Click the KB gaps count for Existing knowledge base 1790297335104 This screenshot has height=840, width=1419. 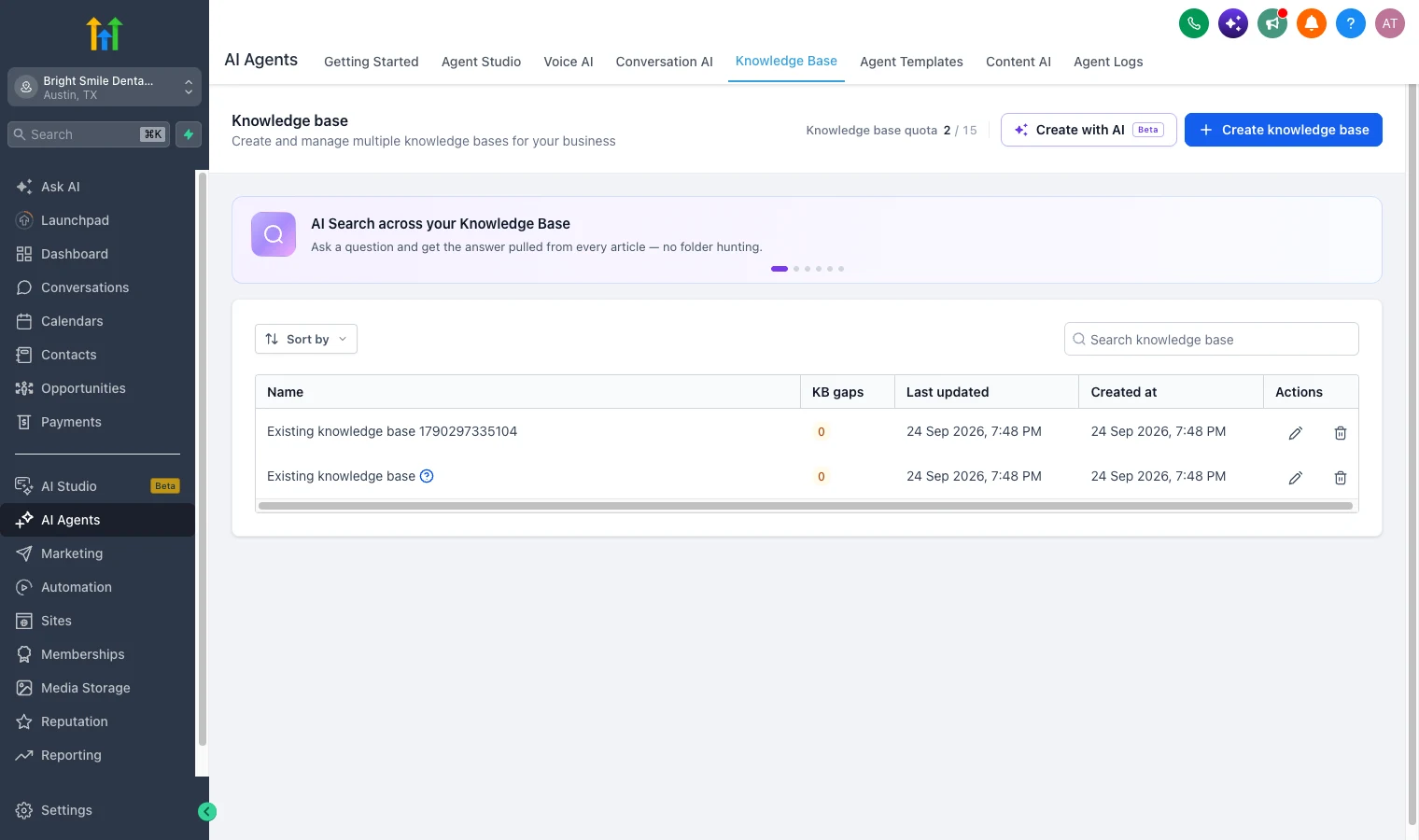(x=822, y=432)
